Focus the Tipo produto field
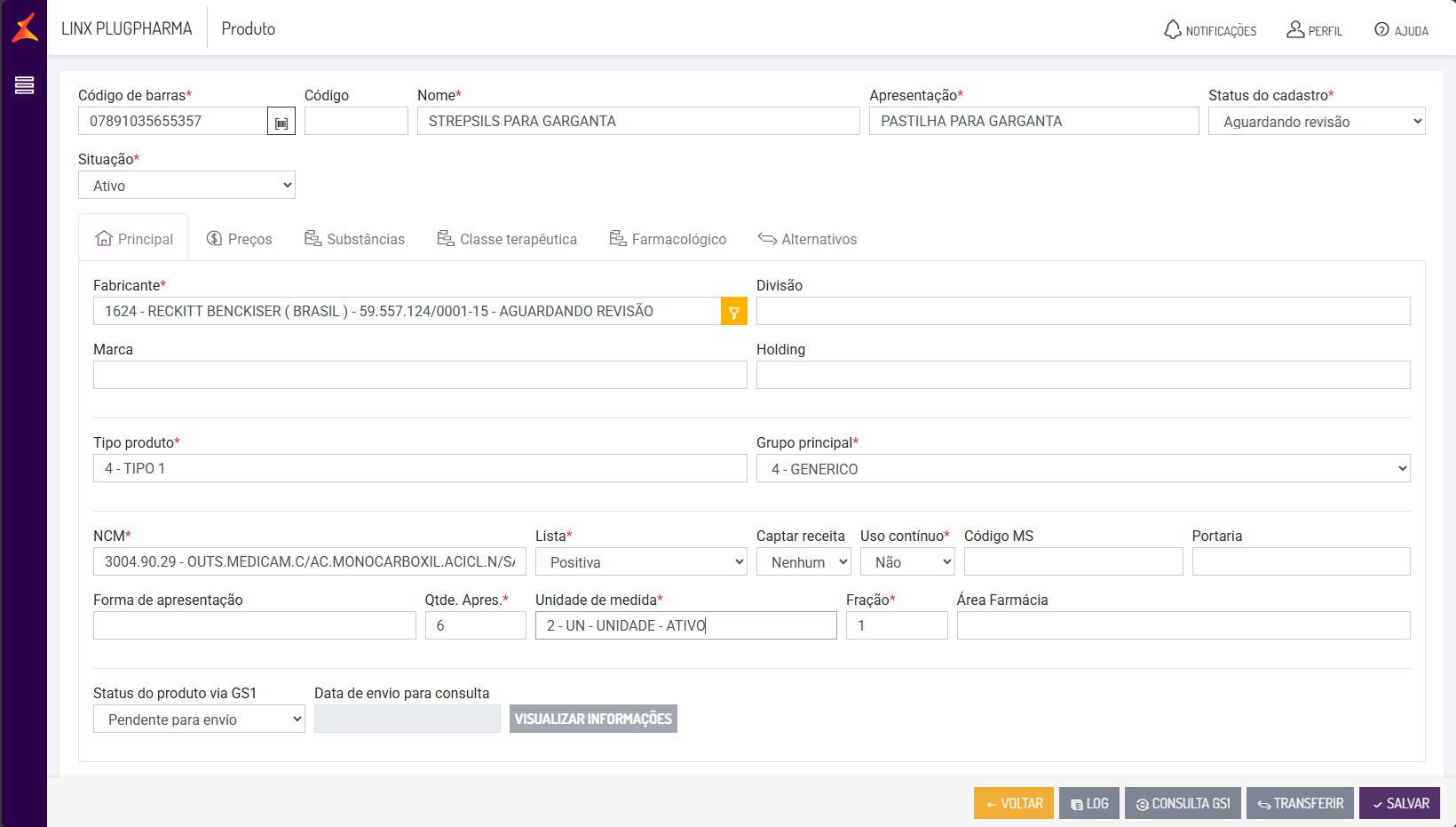 pyautogui.click(x=420, y=468)
